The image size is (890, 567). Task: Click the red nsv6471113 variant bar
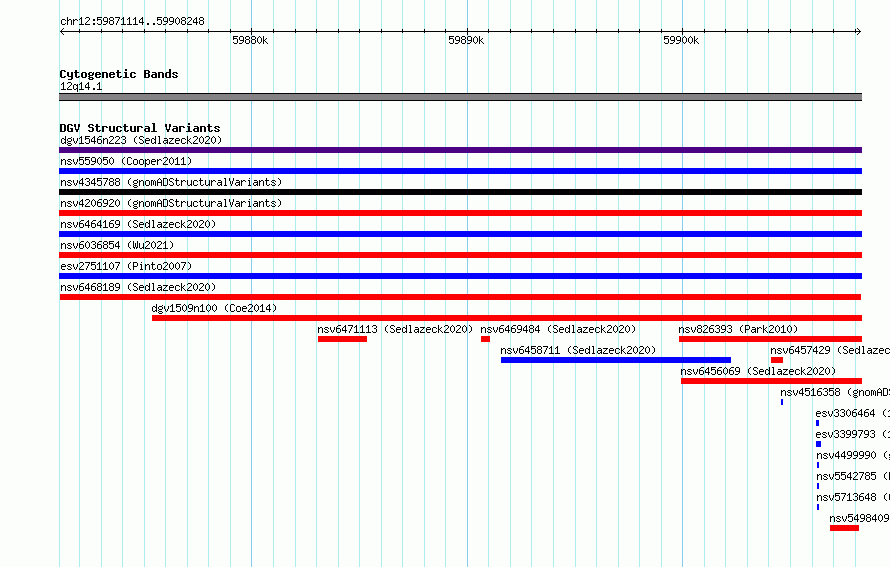click(x=342, y=339)
